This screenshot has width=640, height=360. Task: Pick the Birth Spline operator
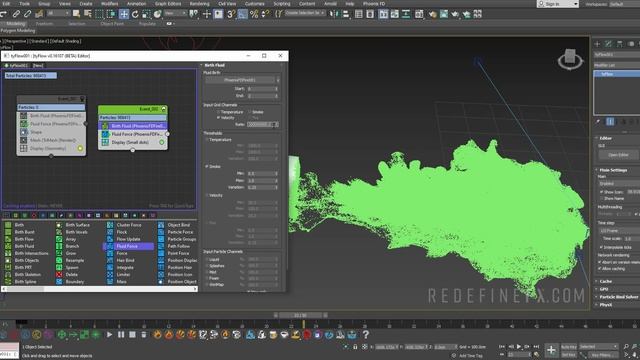coord(25,282)
